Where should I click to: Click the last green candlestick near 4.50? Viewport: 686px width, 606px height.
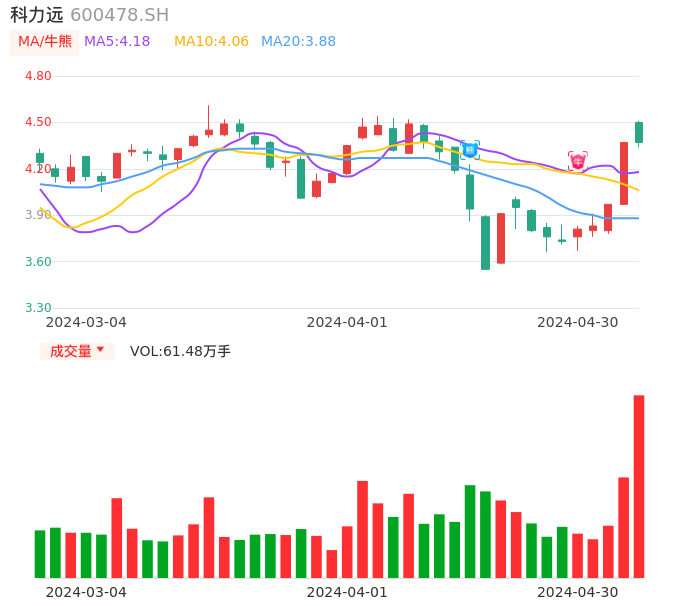click(639, 132)
